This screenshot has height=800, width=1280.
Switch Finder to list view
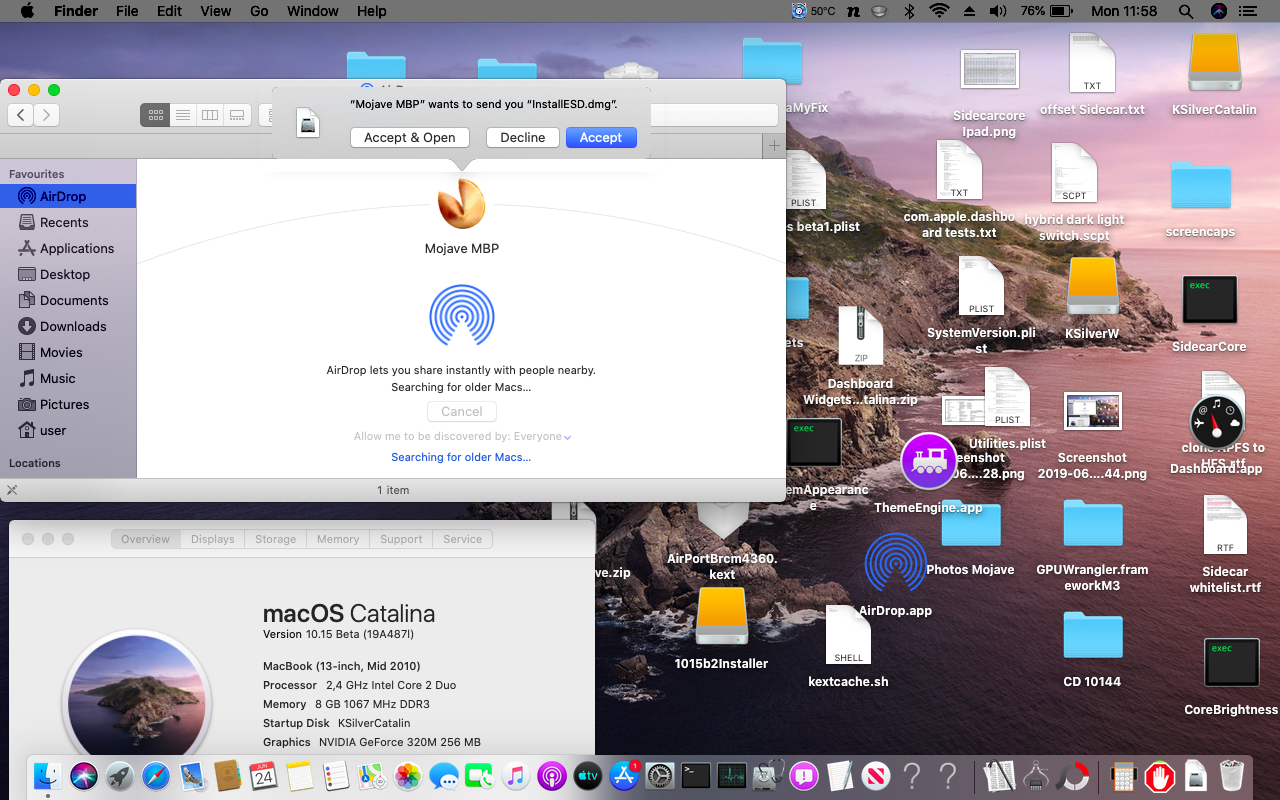point(182,115)
